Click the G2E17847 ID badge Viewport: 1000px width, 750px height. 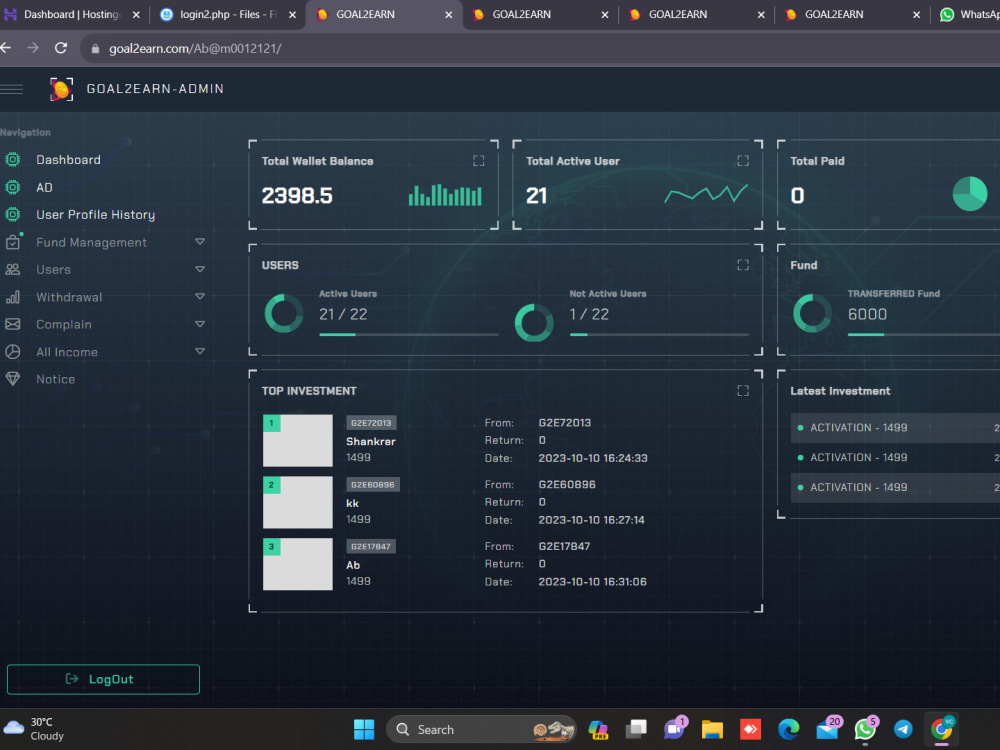pos(371,547)
